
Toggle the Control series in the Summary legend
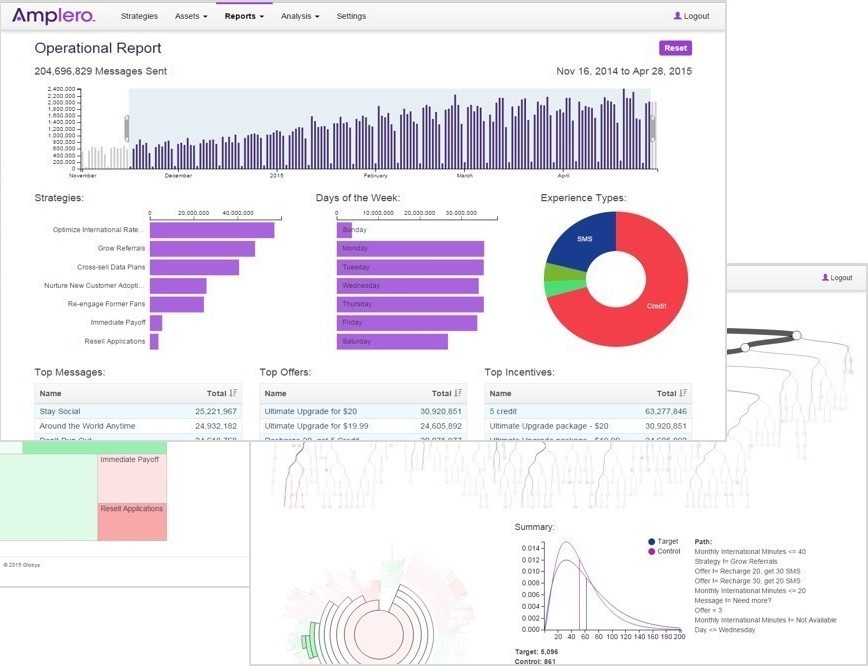652,551
